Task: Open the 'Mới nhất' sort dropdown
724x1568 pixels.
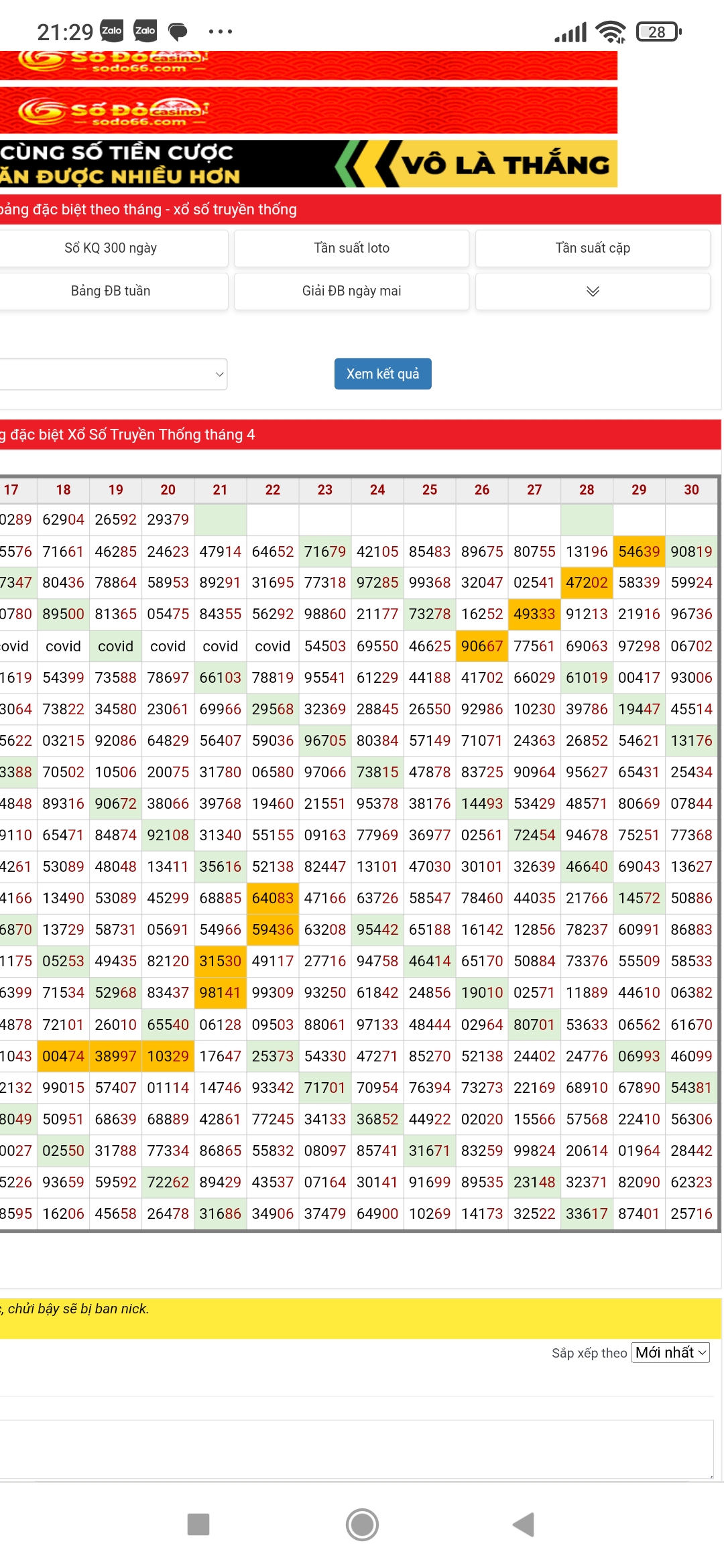Action: click(670, 1352)
